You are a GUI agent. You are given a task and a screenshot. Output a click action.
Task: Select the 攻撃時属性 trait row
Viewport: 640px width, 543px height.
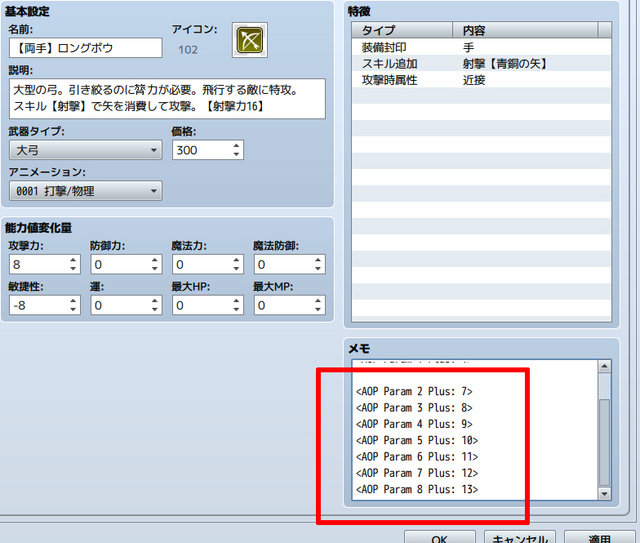coord(482,80)
